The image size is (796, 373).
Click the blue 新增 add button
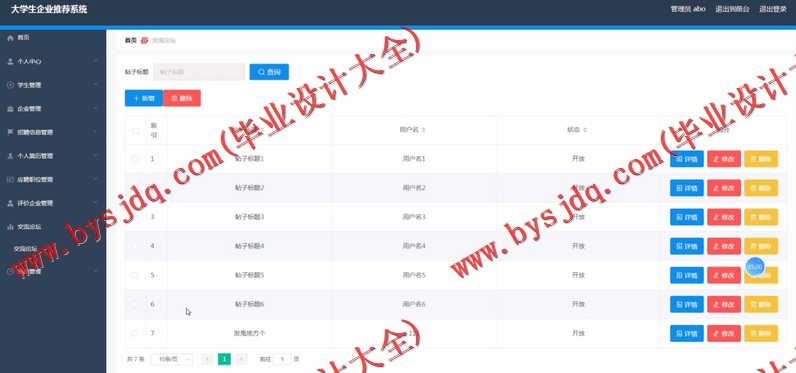[144, 98]
